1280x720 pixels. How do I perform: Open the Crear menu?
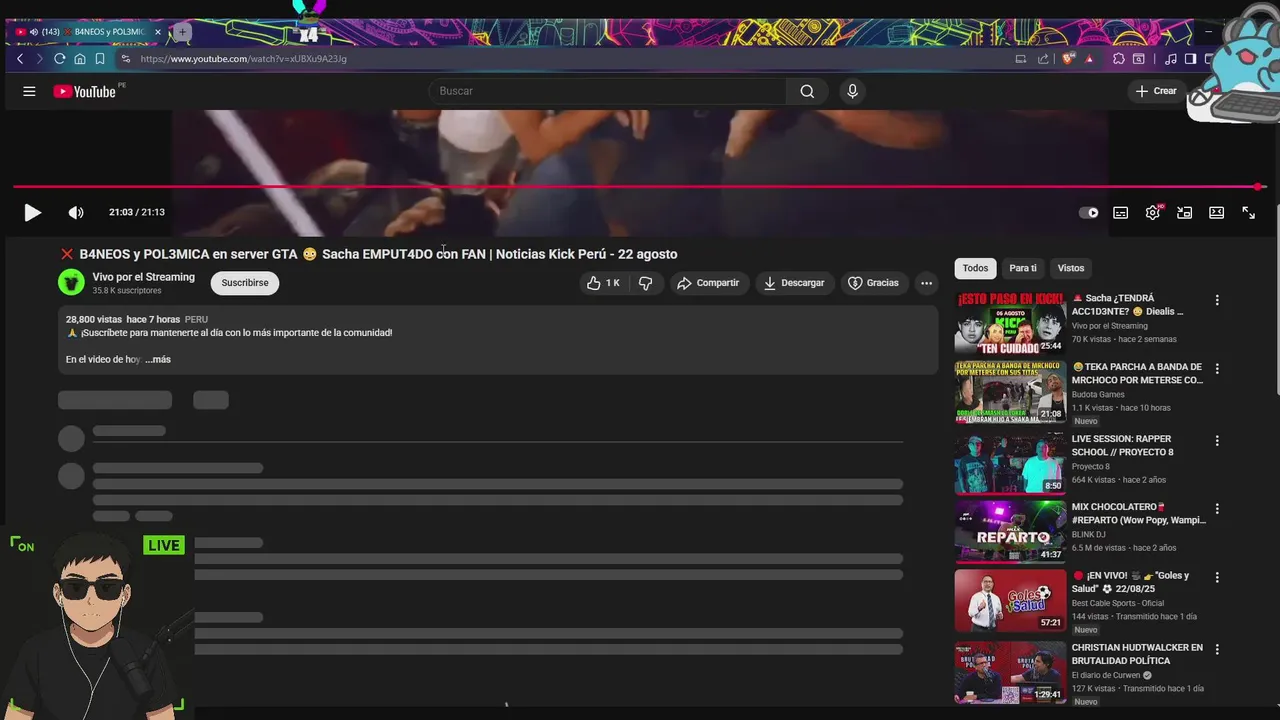tap(1156, 91)
